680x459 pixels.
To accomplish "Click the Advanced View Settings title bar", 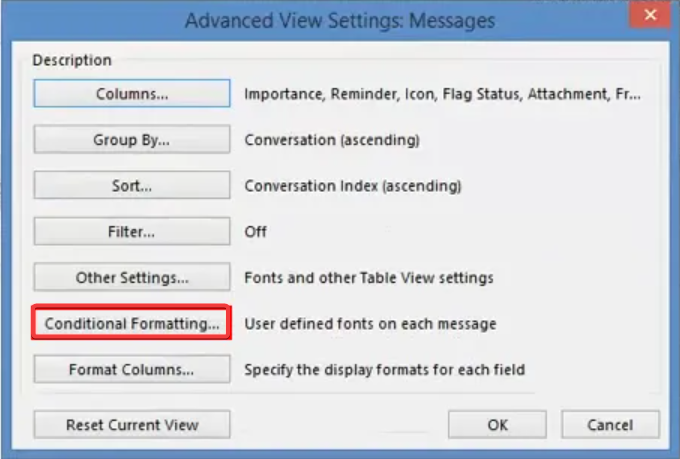I will [340, 20].
